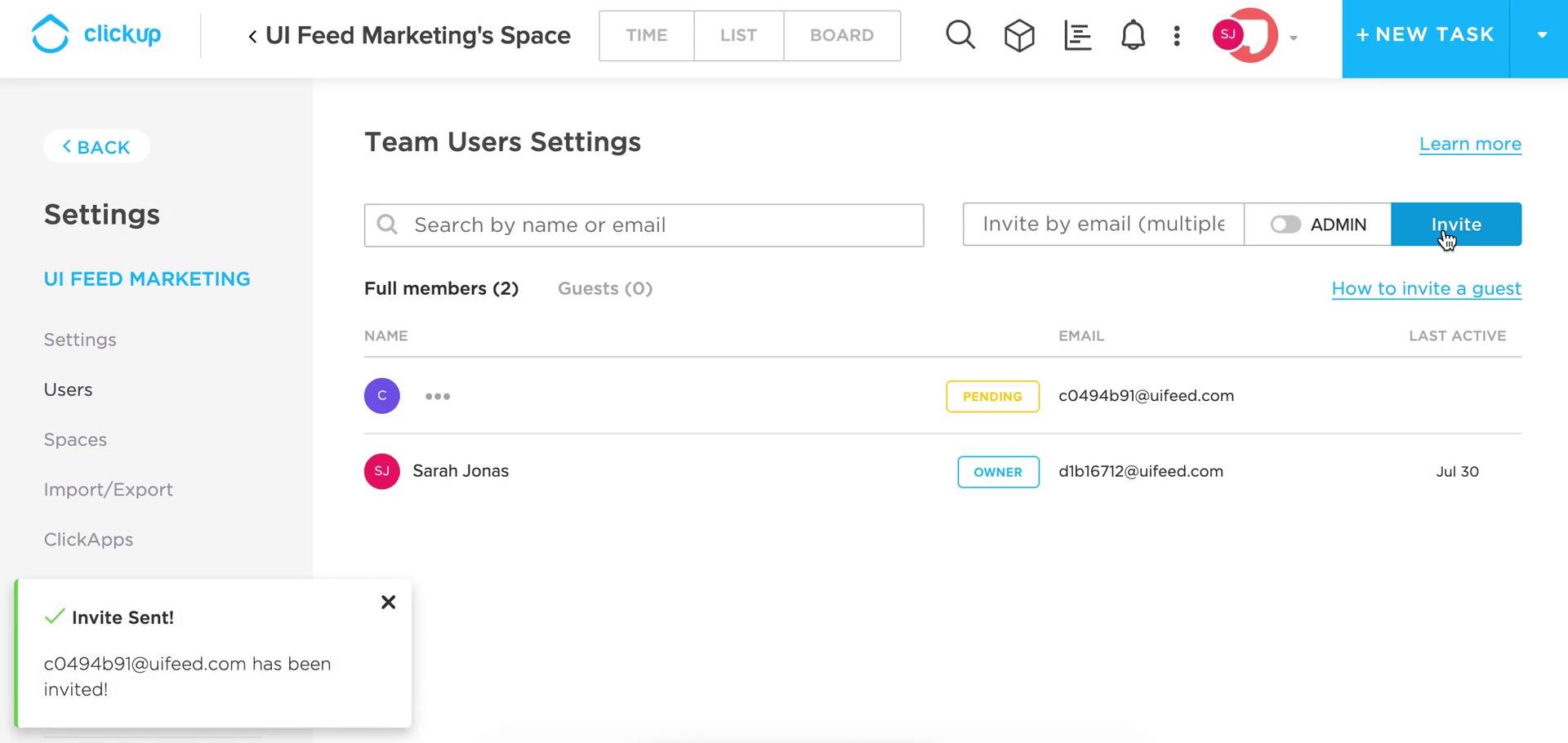The image size is (1568, 743).
Task: Expand the profile dropdown caret
Action: [1294, 38]
